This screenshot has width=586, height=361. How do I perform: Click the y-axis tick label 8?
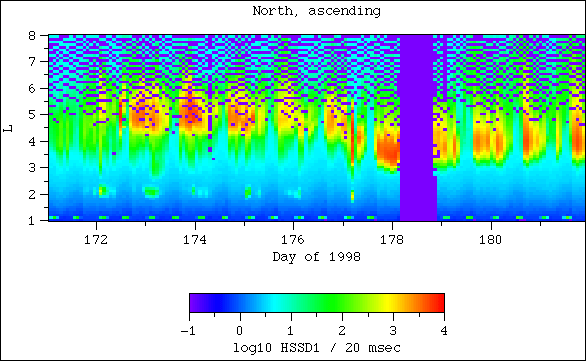coord(32,36)
